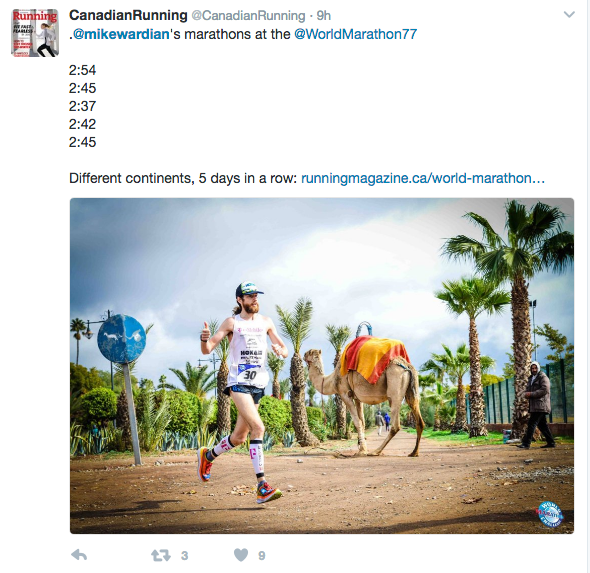Image resolution: width=590 pixels, height=573 pixels.
Task: Click the World Marathon Challenge watermark logo
Action: point(550,514)
